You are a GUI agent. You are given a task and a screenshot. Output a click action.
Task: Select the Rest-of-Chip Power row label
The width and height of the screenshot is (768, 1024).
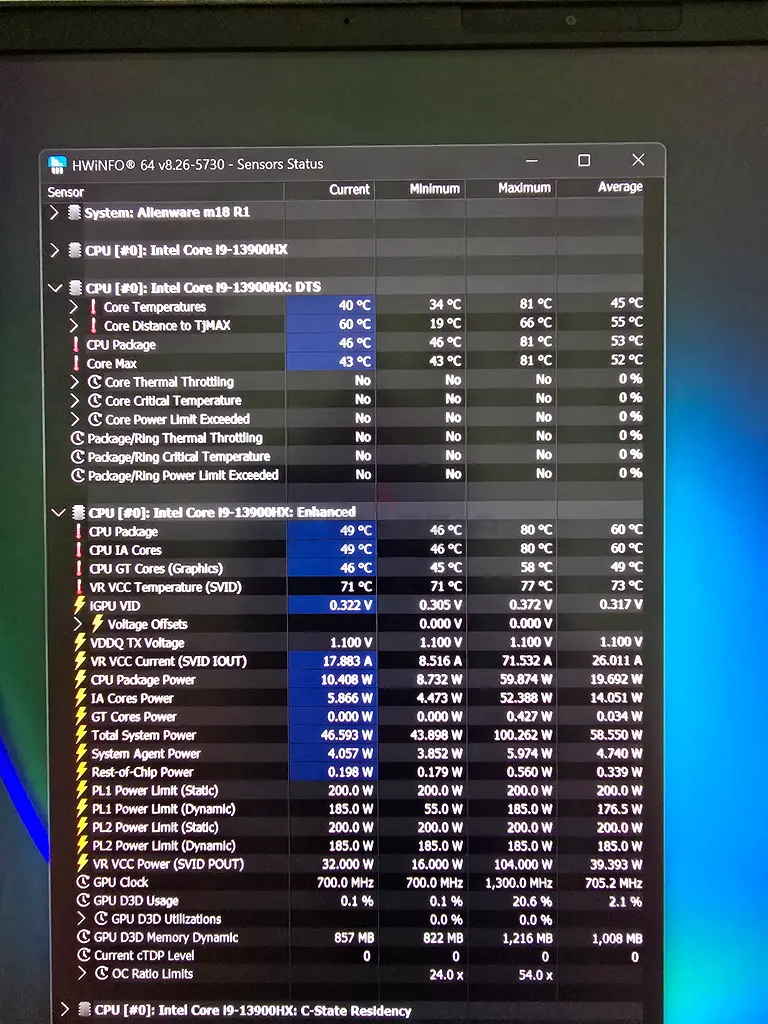142,772
